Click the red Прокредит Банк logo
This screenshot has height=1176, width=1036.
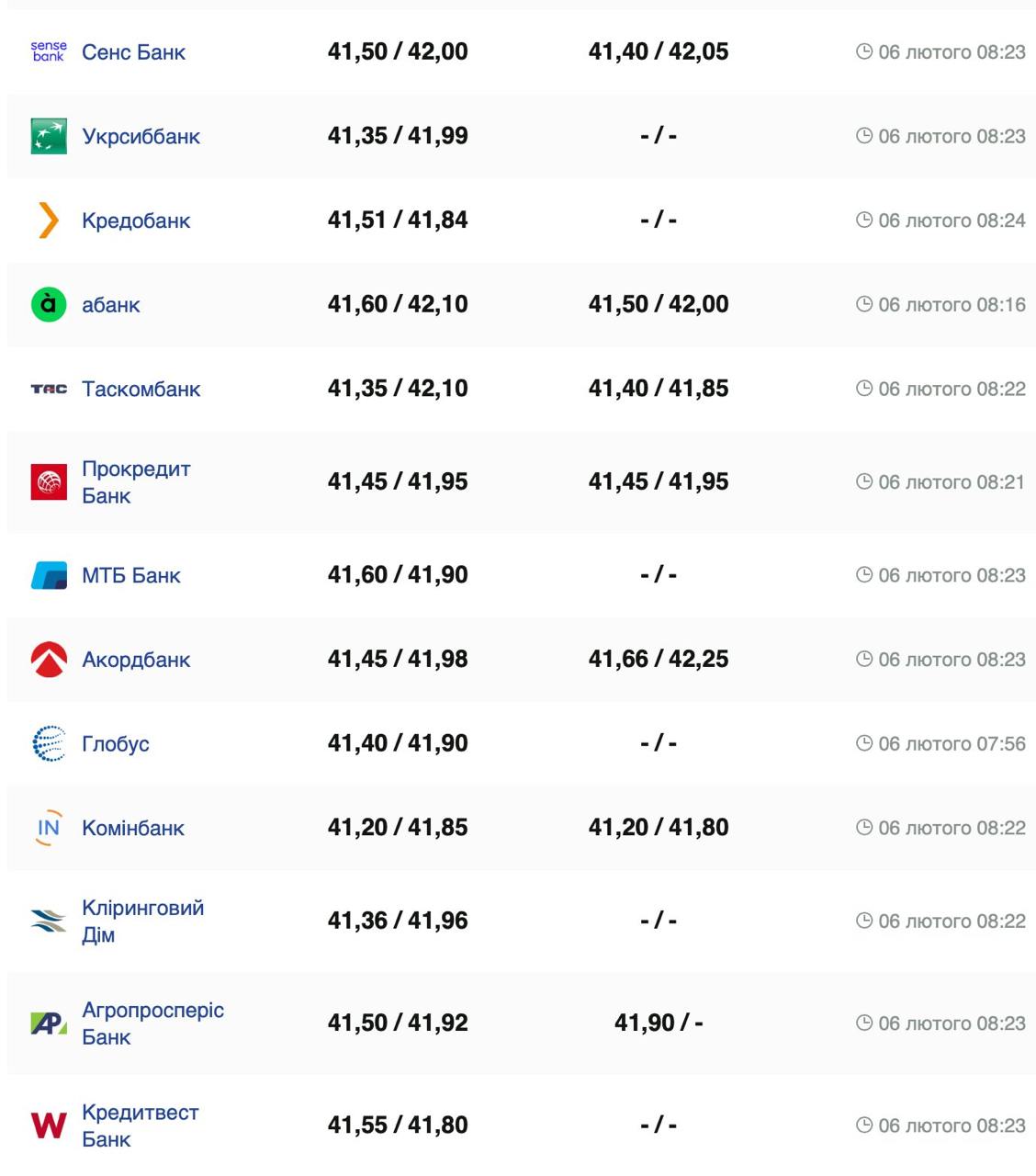click(49, 481)
